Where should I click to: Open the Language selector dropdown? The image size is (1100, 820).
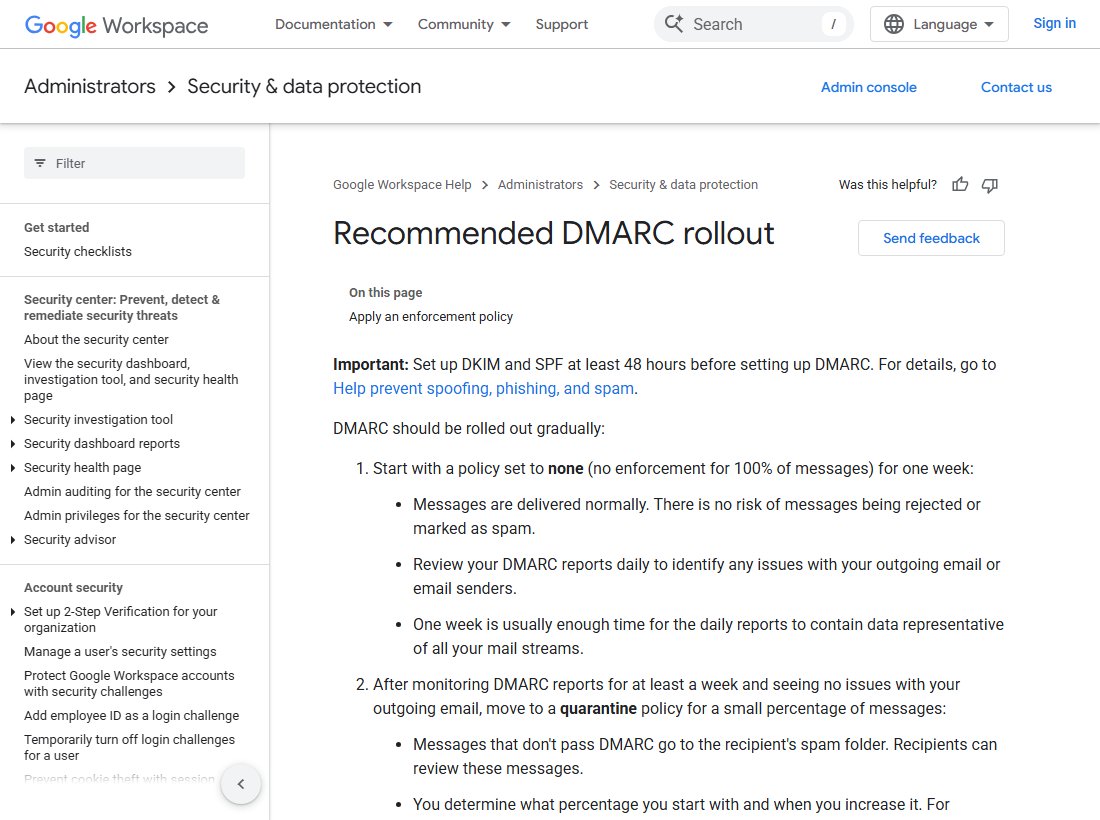click(939, 24)
